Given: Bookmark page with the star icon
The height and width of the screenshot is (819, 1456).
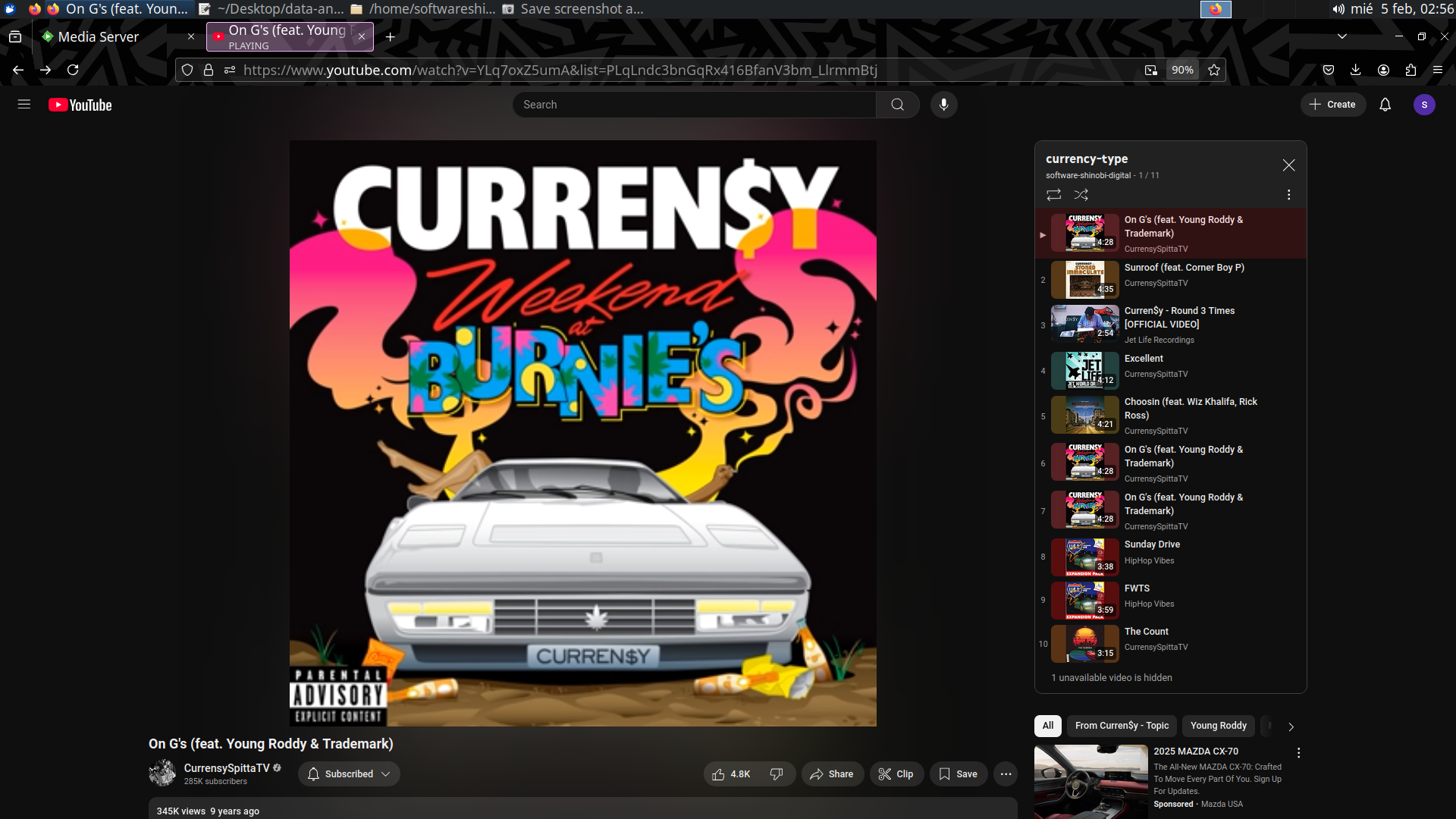Looking at the screenshot, I should coord(1213,70).
